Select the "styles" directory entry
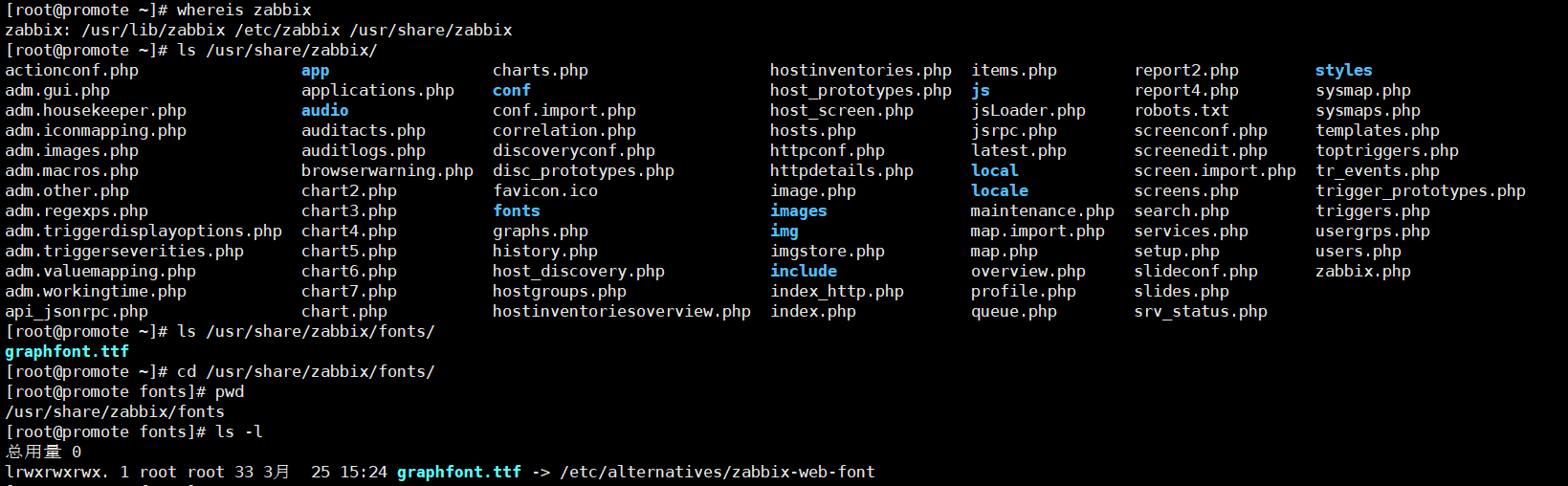The height and width of the screenshot is (486, 1568). pyautogui.click(x=1343, y=71)
